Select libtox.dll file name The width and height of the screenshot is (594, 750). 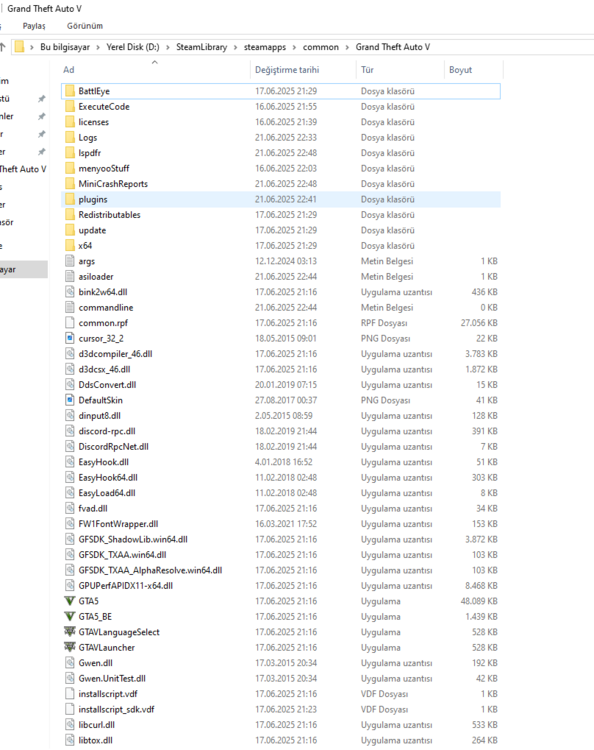pos(96,740)
